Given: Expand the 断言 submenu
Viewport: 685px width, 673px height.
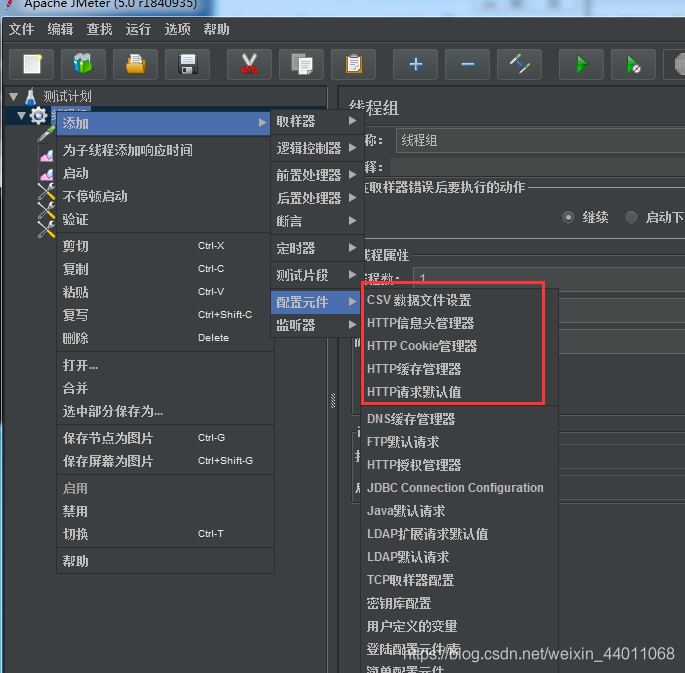Looking at the screenshot, I should point(316,221).
